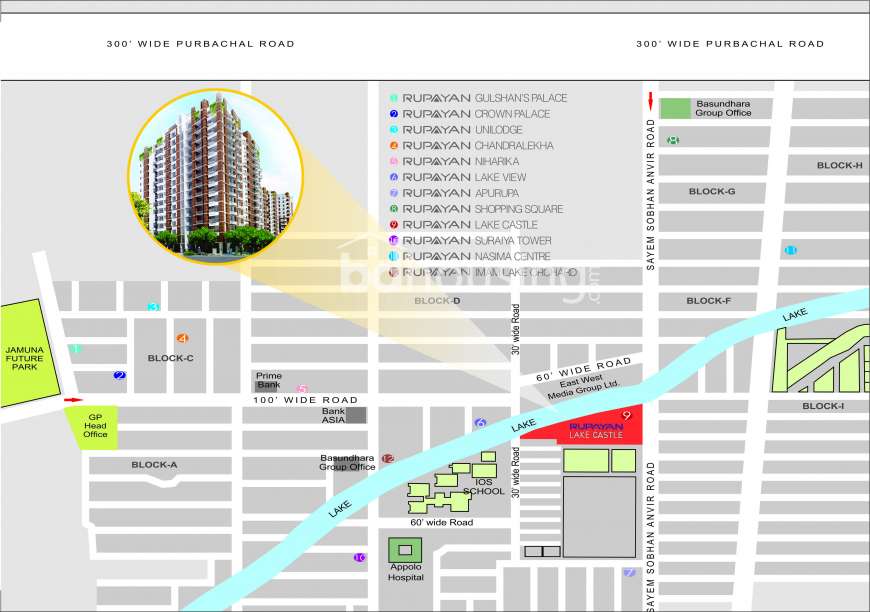The image size is (870, 612).
Task: Click the Bank ASIA label
Action: coord(333,416)
